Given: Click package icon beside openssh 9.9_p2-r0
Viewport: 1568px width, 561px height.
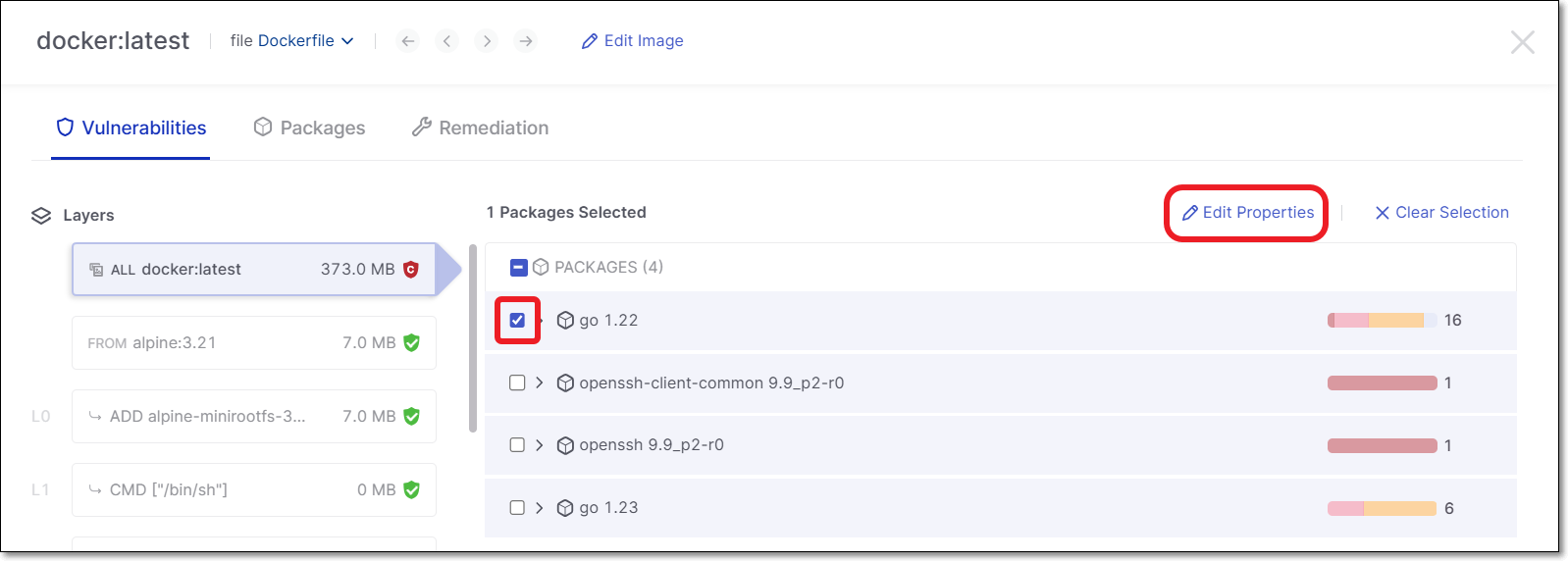Looking at the screenshot, I should click(x=565, y=445).
